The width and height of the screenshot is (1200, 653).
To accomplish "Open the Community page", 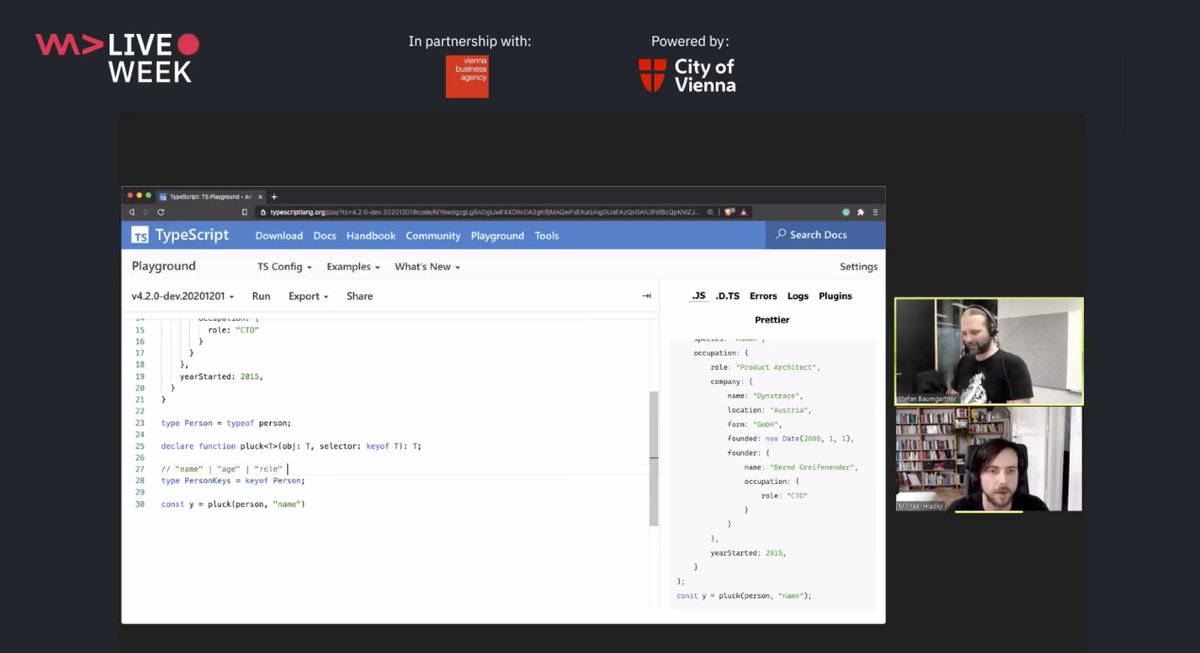I will click(x=433, y=236).
